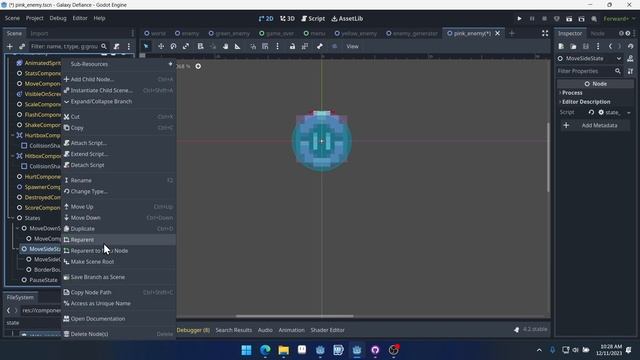The width and height of the screenshot is (640, 360).
Task: Choose Save Branch as Scene
Action: coord(118,277)
